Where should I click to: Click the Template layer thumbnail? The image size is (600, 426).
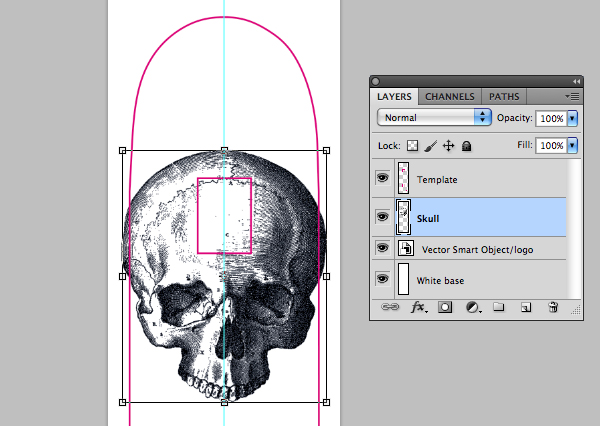click(403, 178)
